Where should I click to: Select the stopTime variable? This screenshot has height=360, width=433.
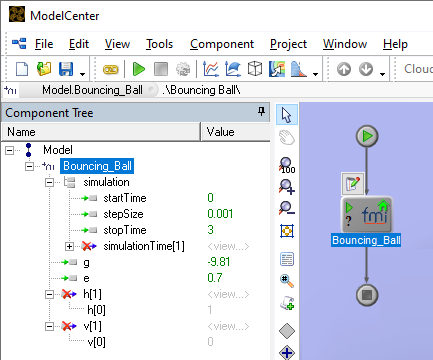pyautogui.click(x=125, y=230)
